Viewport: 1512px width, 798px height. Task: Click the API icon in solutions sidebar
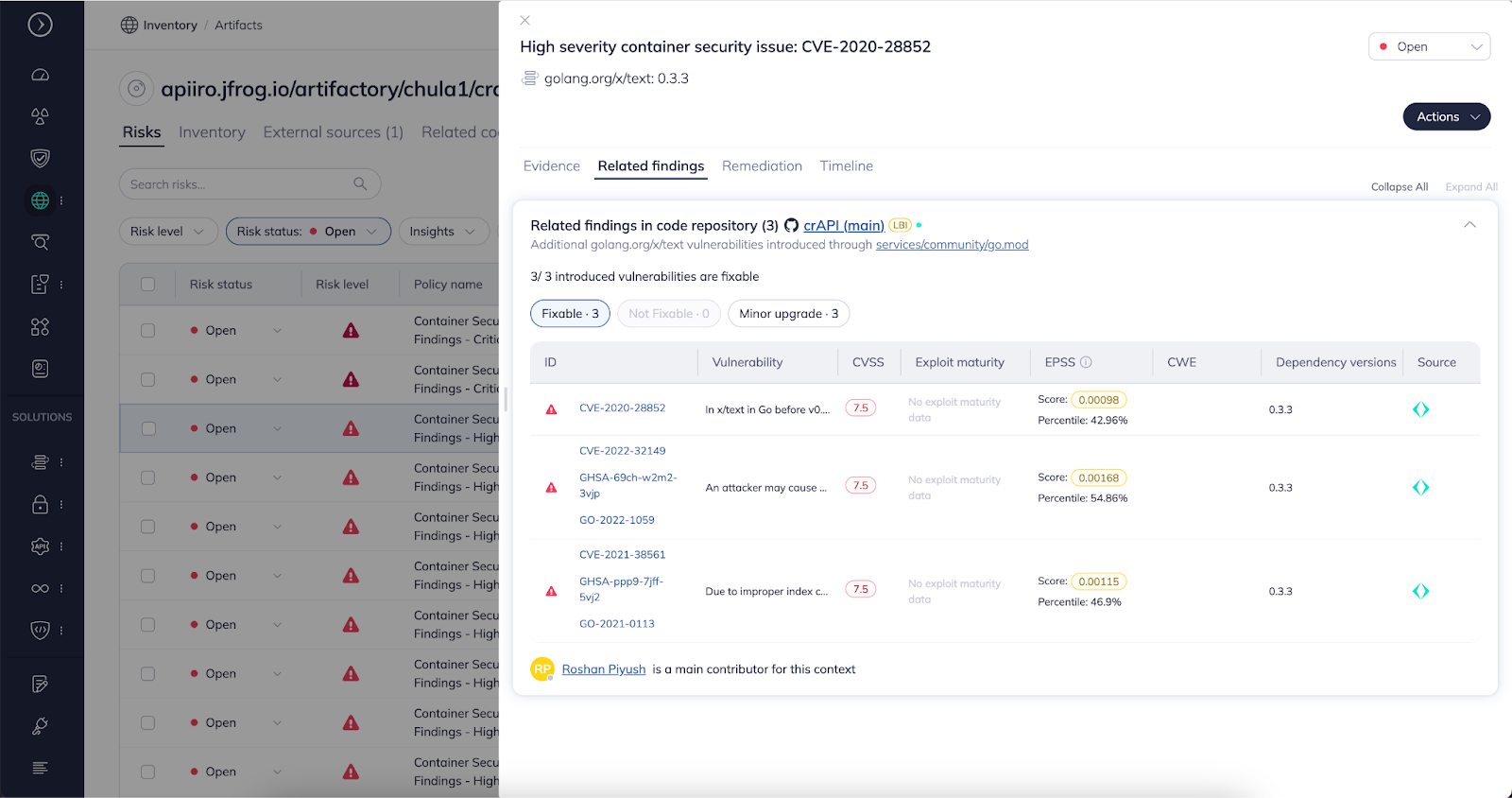click(x=40, y=546)
